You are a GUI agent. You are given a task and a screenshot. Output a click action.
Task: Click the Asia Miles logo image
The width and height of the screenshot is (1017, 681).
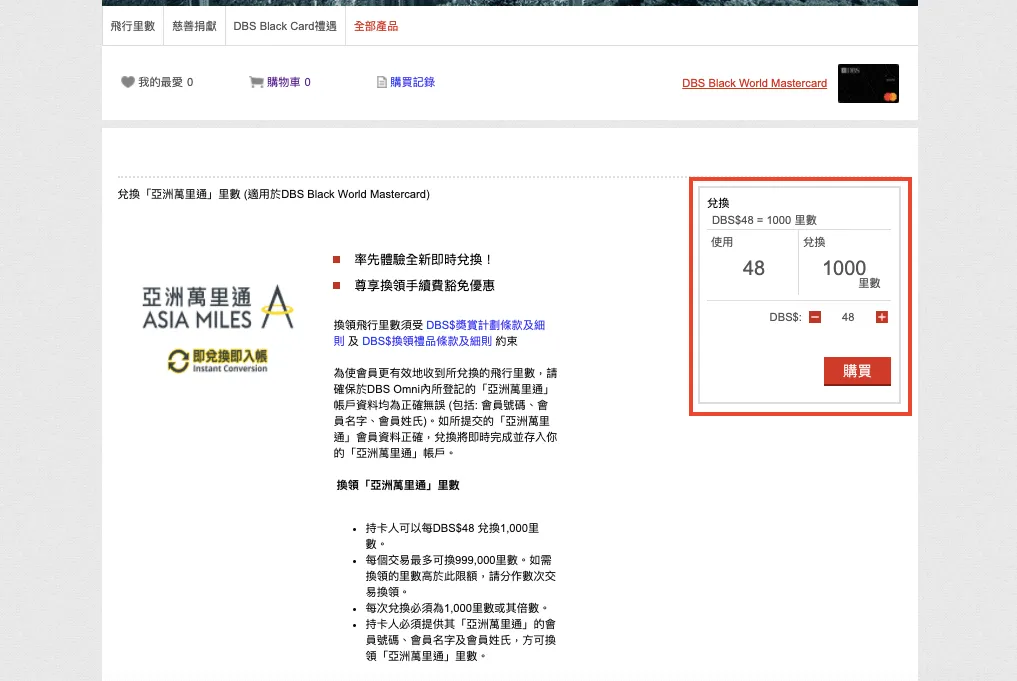click(219, 307)
